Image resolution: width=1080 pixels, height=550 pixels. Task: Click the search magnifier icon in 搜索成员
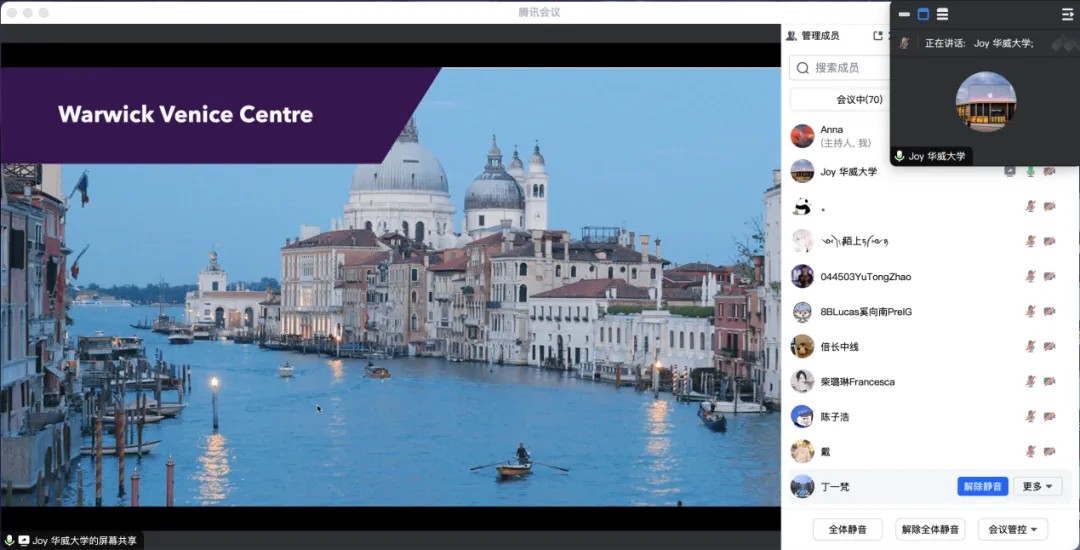(802, 67)
